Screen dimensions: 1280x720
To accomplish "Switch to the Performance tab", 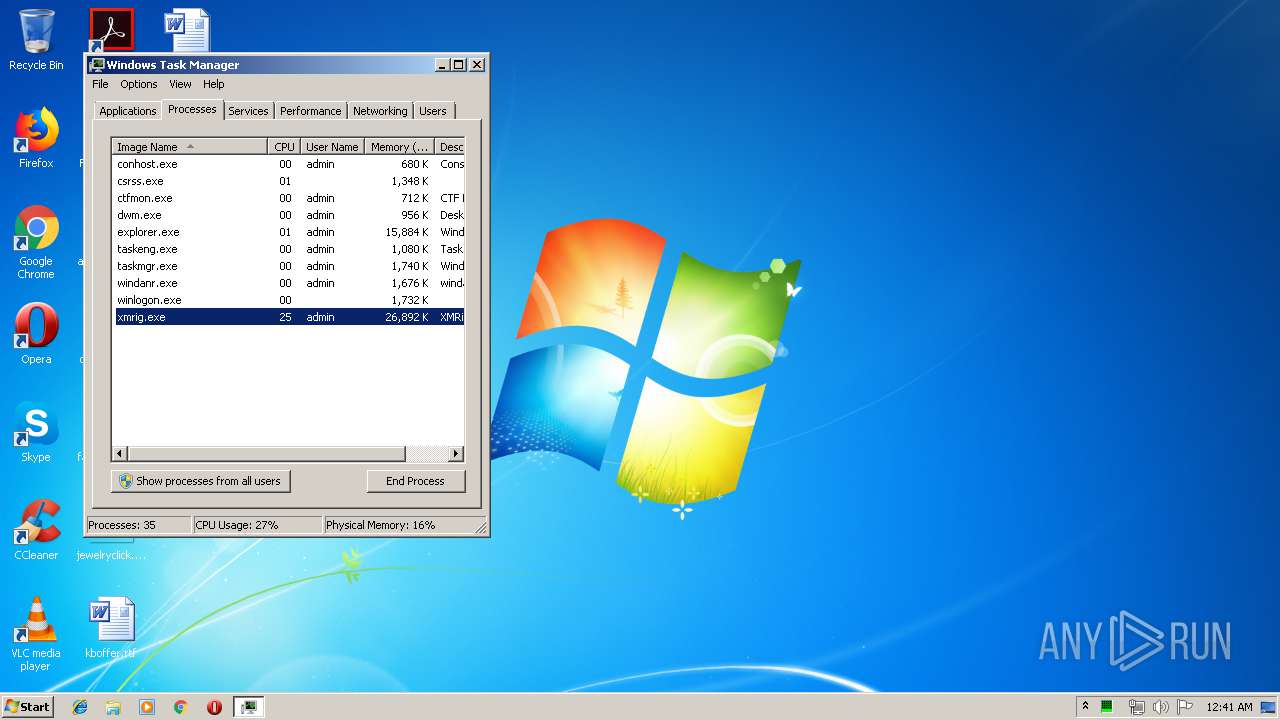I will (310, 111).
